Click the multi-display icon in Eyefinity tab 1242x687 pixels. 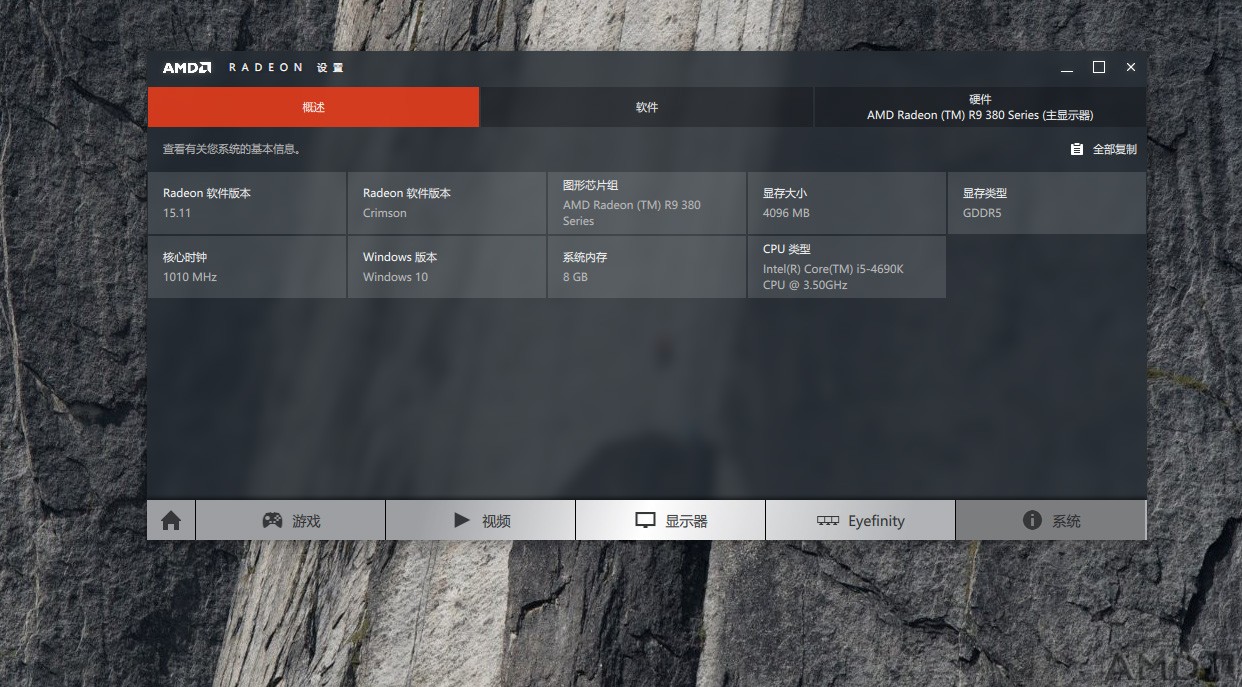[x=828, y=521]
